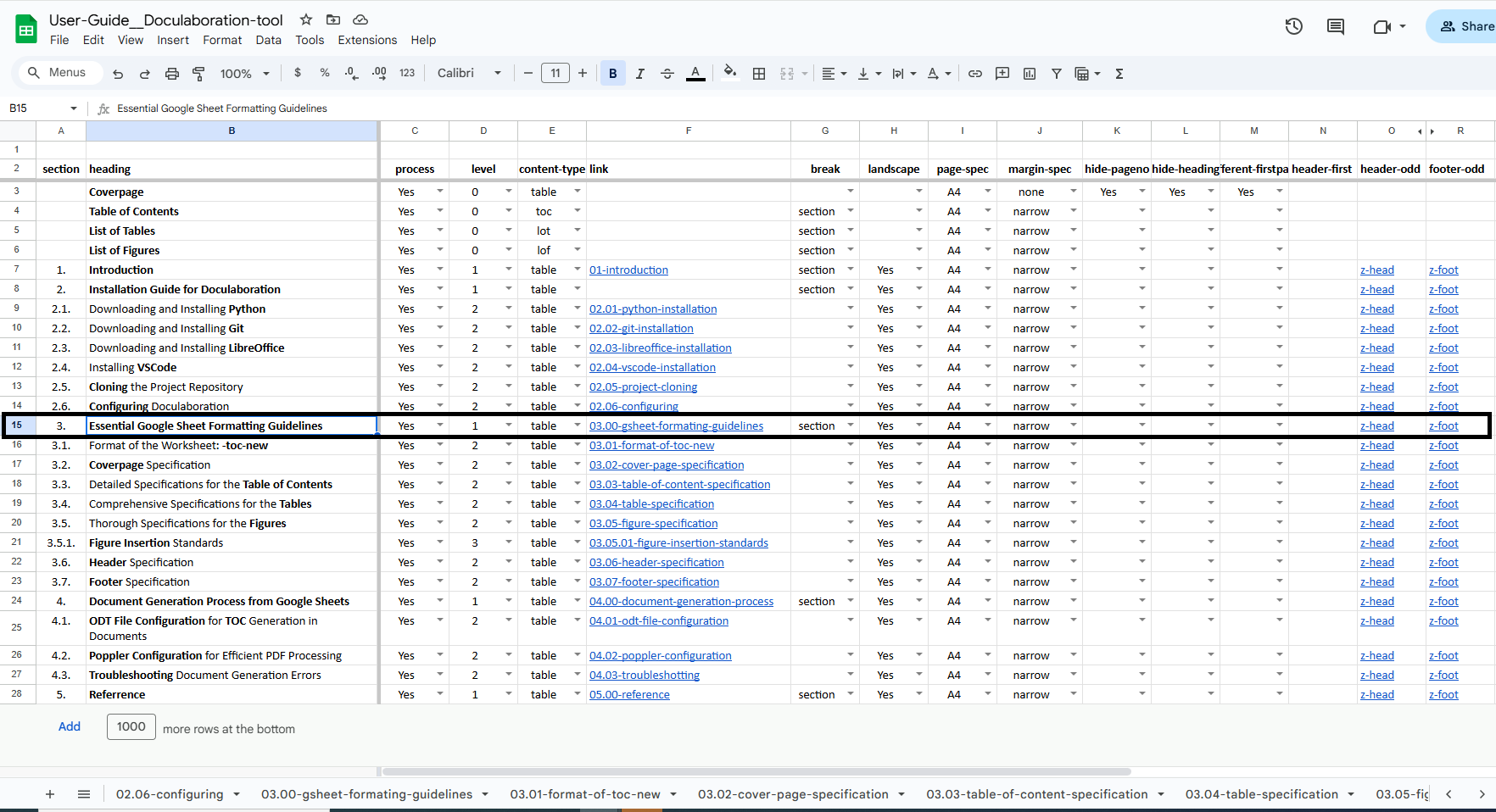Screen dimensions: 1496x812
Task: Open the Google Sheets home icon
Action: [x=26, y=30]
